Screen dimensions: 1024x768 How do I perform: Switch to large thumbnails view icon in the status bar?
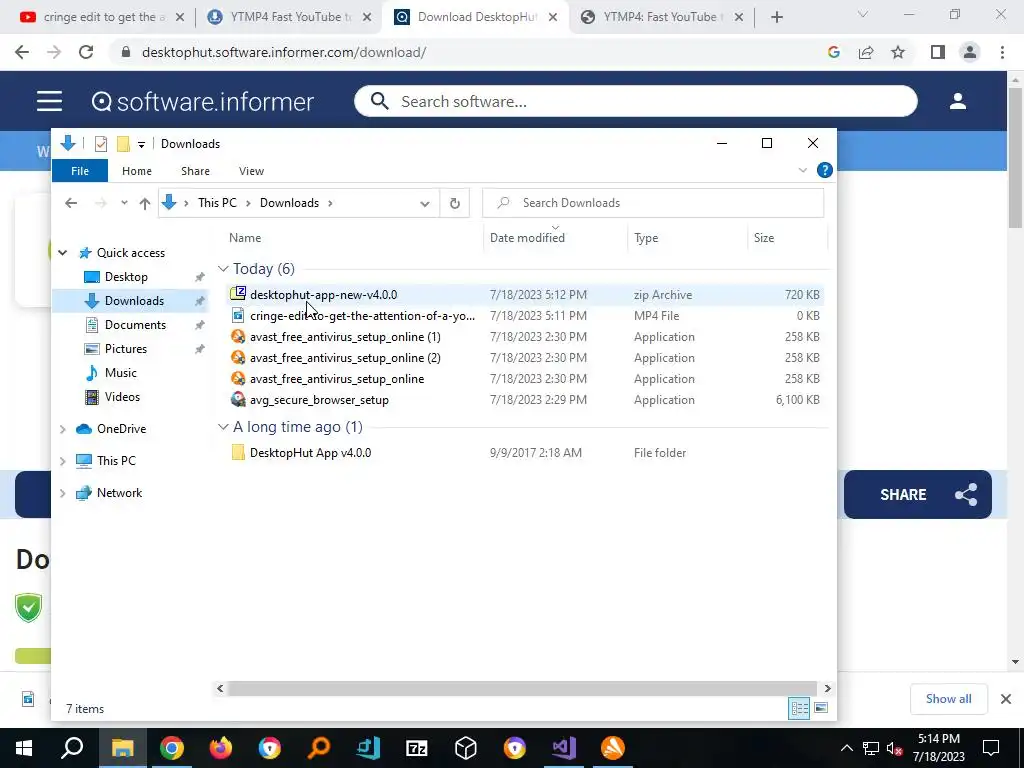tap(821, 709)
